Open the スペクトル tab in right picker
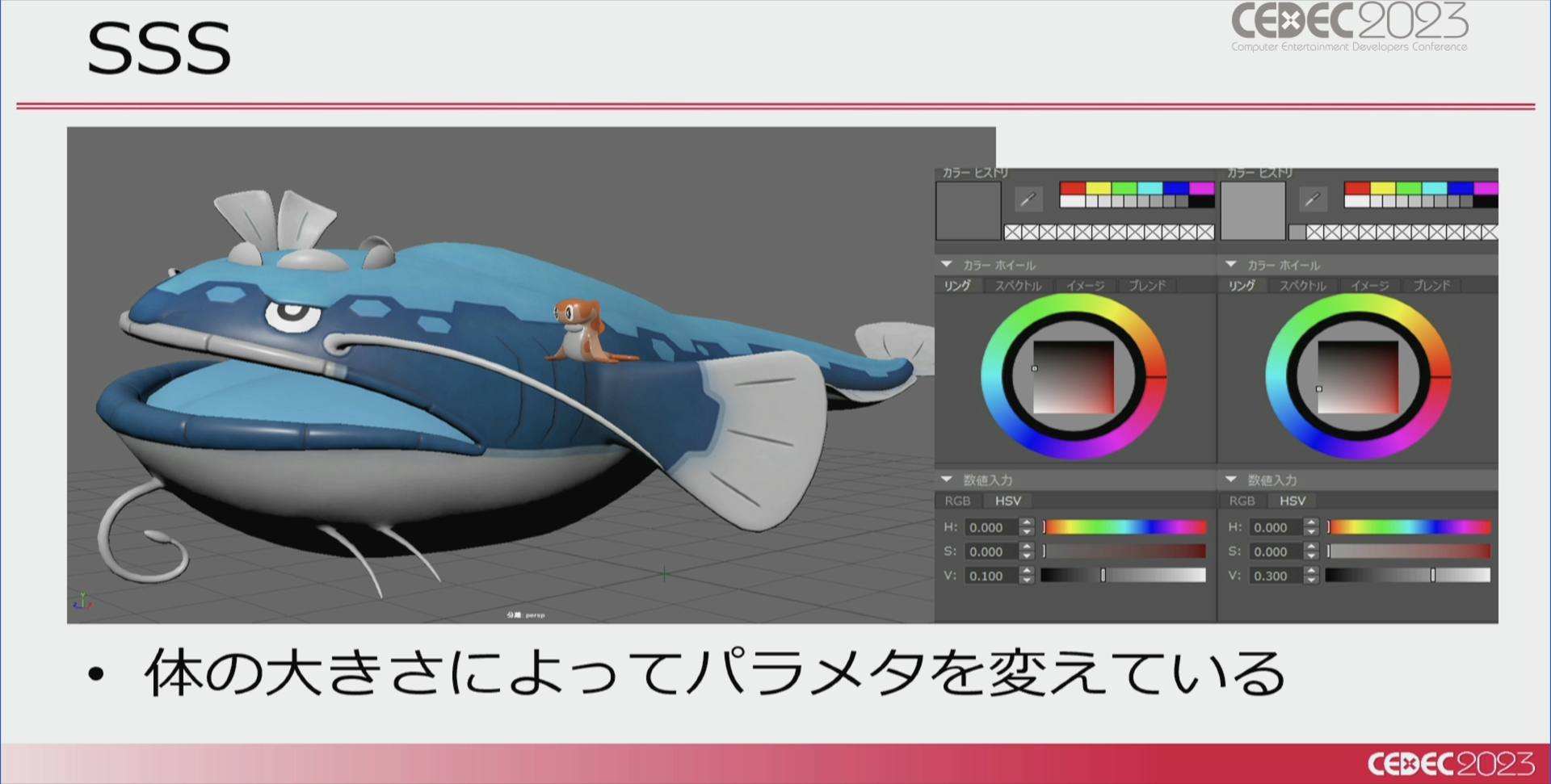This screenshot has height=784, width=1551. pos(1303,286)
